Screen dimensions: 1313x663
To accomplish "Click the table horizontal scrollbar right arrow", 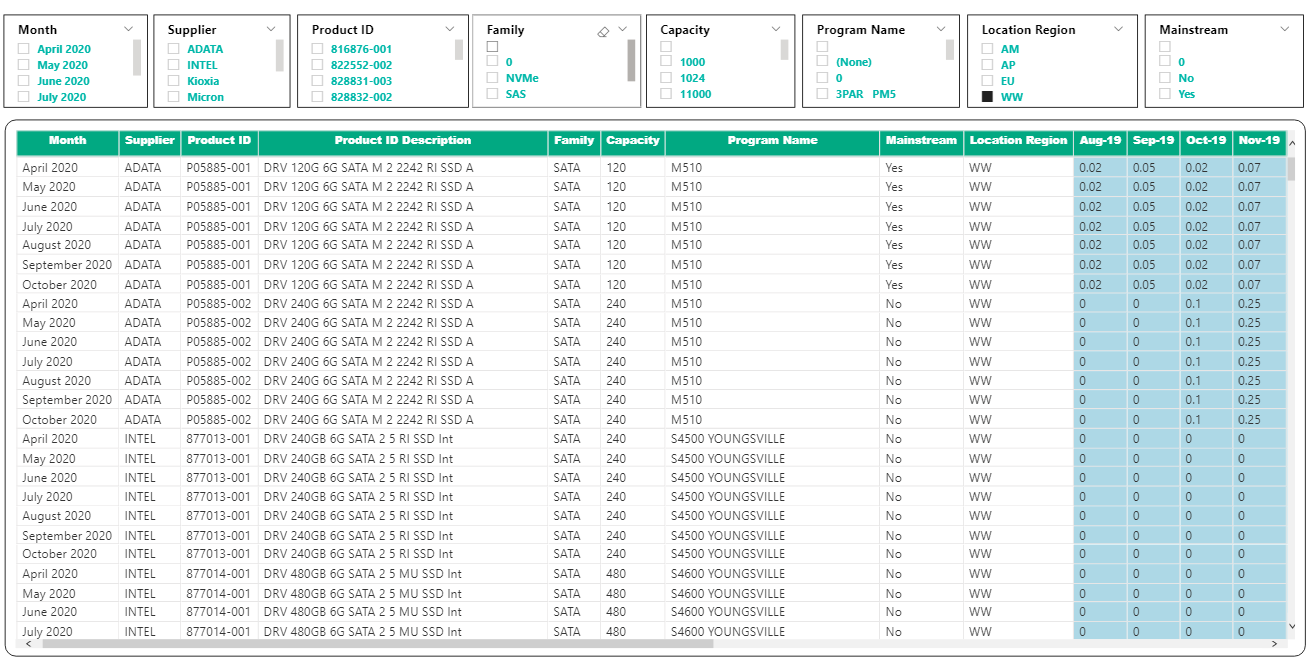I will [x=1274, y=645].
